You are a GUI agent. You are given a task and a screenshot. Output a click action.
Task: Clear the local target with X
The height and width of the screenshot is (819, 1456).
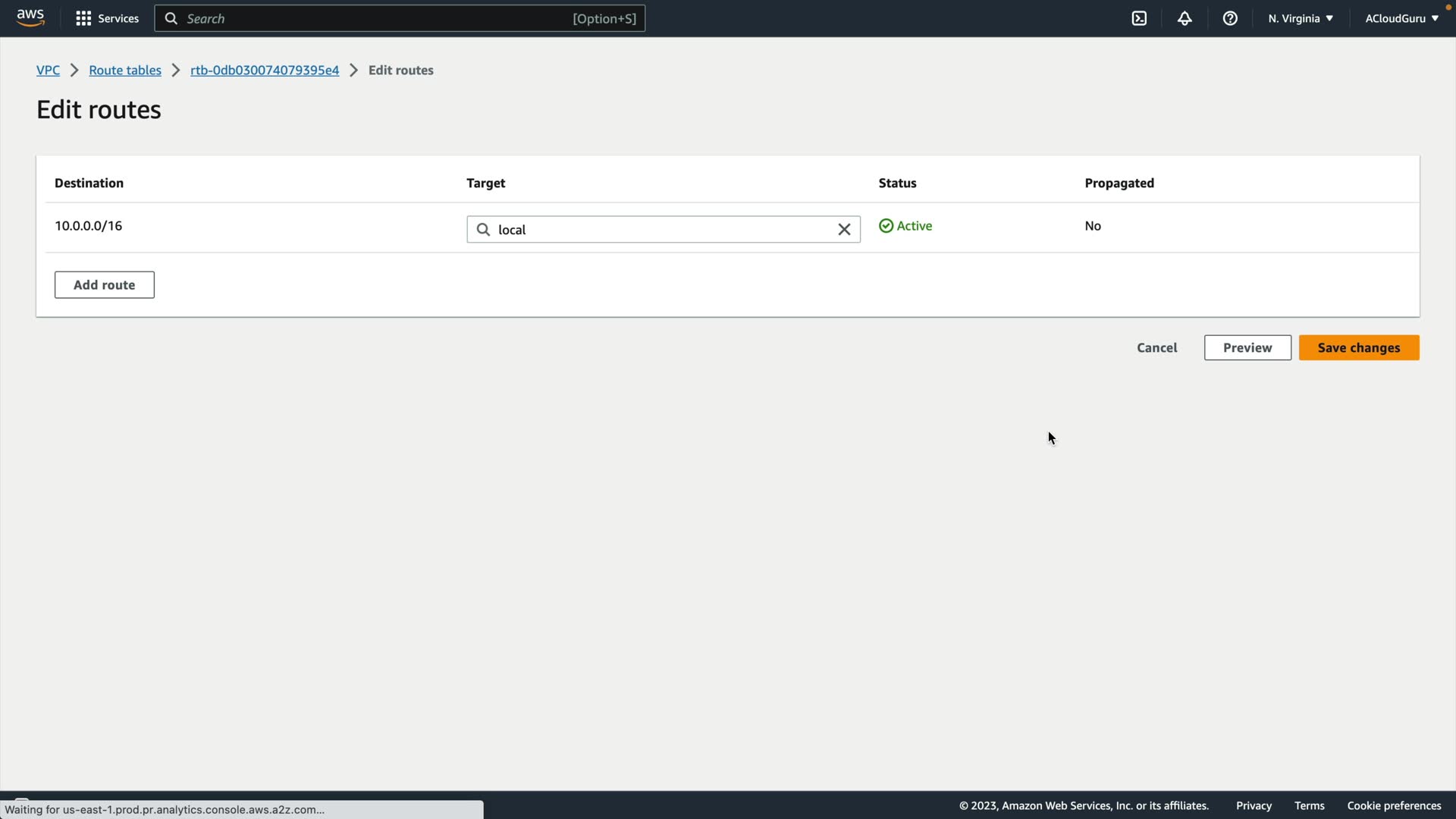point(844,230)
